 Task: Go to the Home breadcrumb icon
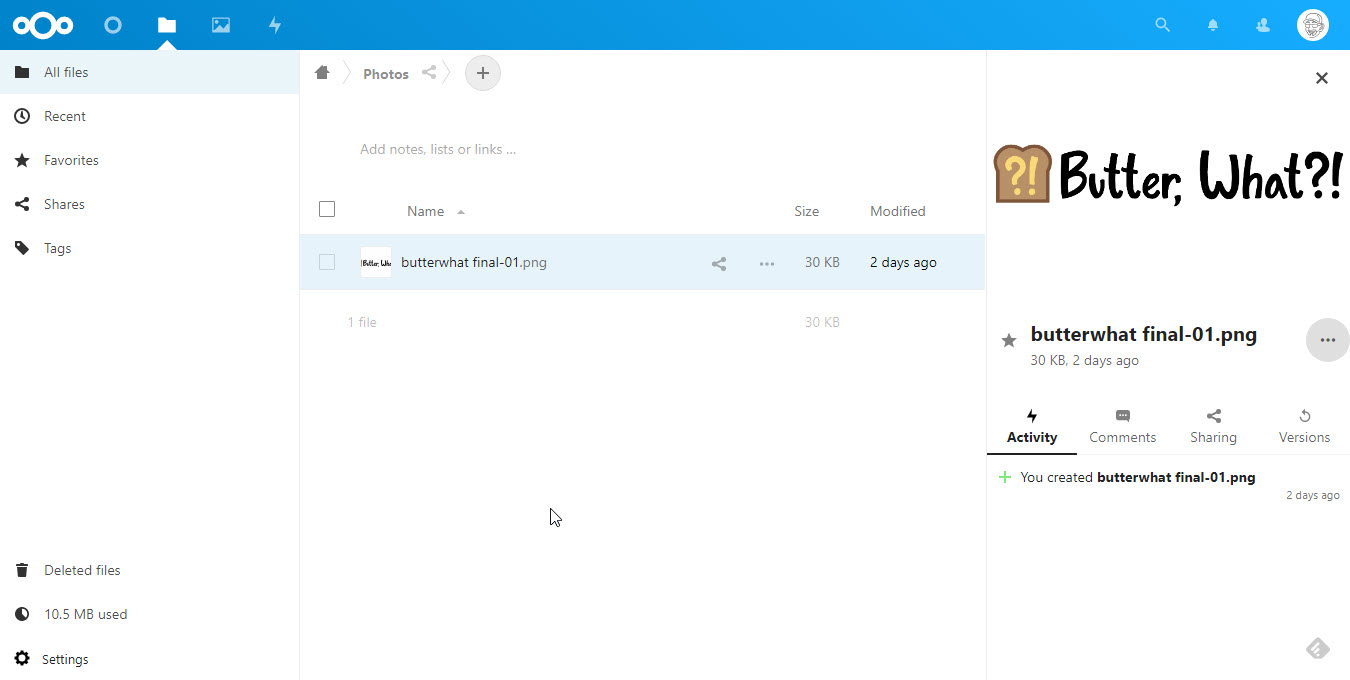point(322,72)
